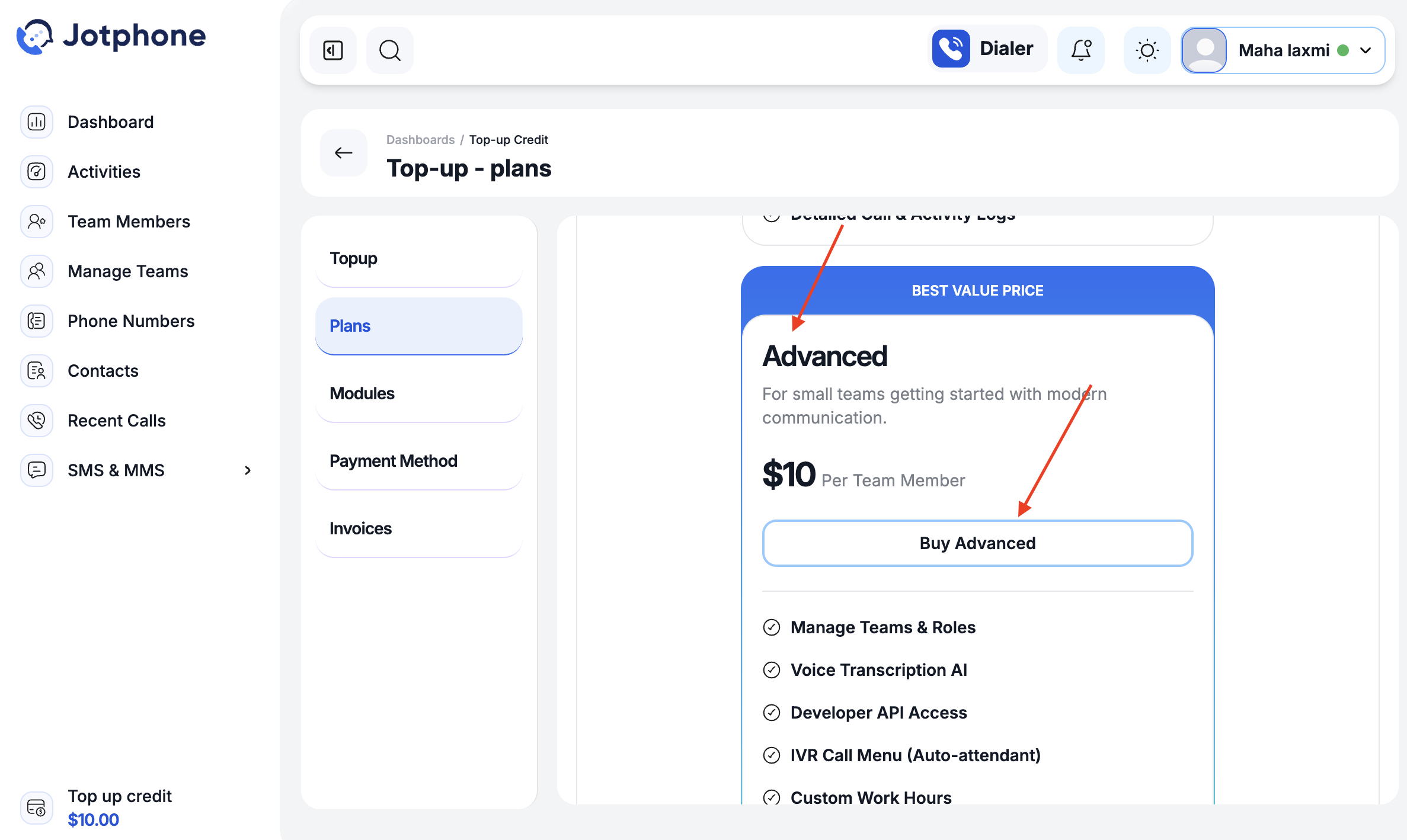This screenshot has height=840, width=1407.
Task: Open the Payment Method tab
Action: (x=419, y=461)
